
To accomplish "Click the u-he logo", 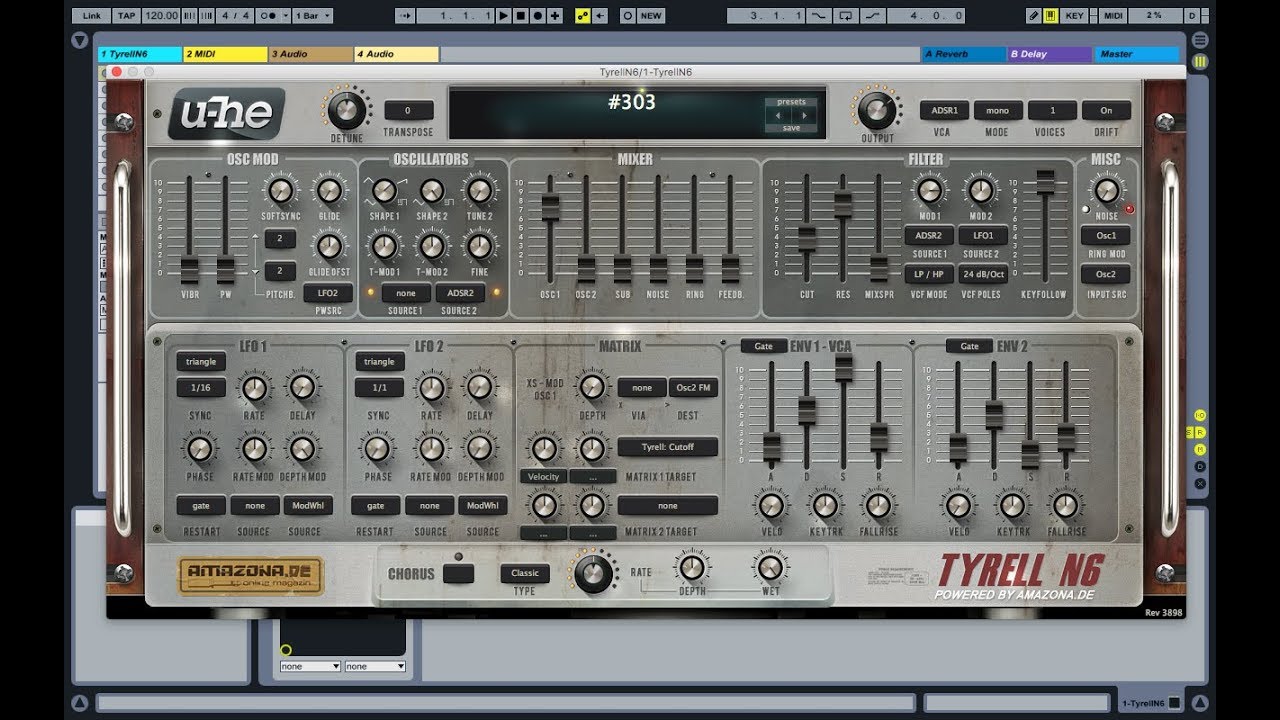I will (x=227, y=113).
